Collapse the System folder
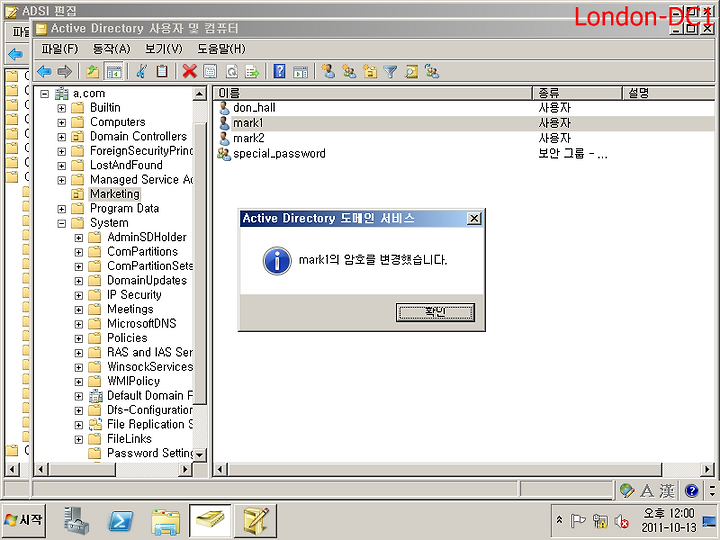The image size is (720, 540). (x=62, y=224)
